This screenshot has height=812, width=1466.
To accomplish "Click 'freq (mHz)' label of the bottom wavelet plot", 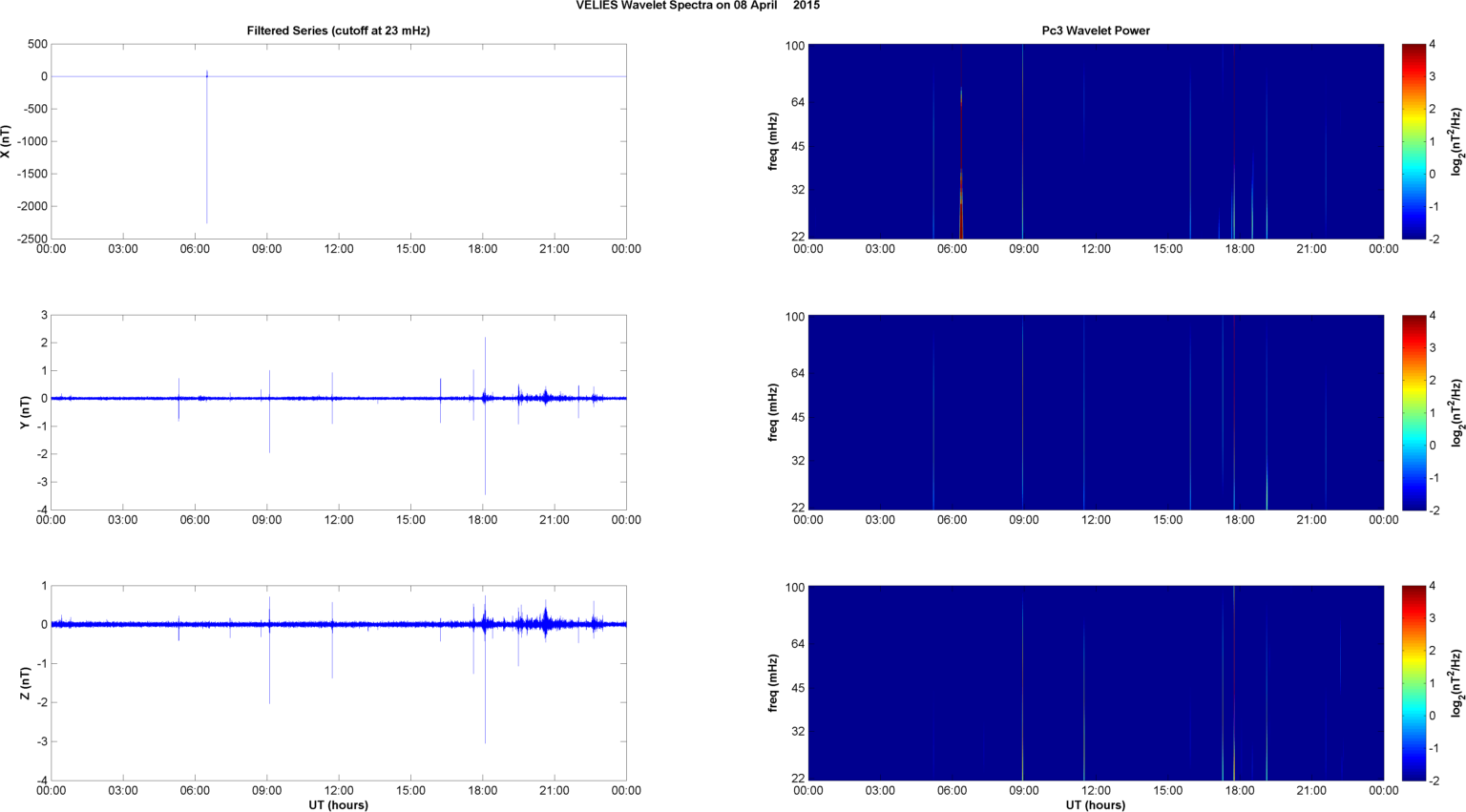I will click(773, 683).
